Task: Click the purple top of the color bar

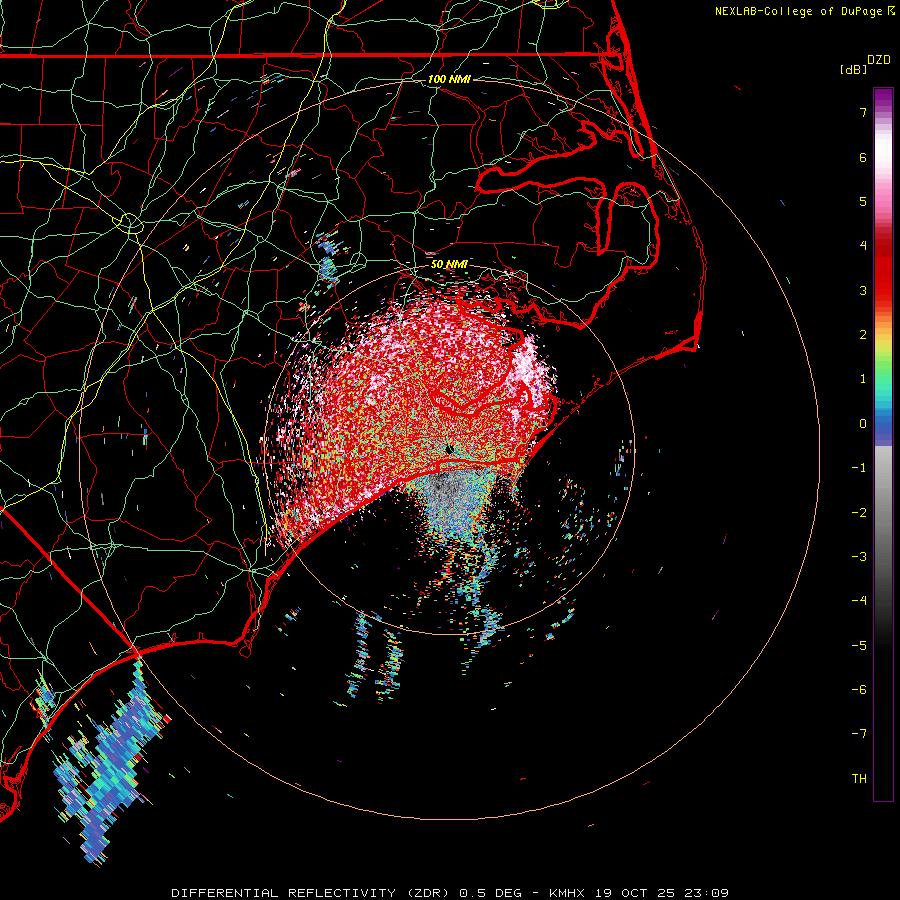Action: point(883,95)
